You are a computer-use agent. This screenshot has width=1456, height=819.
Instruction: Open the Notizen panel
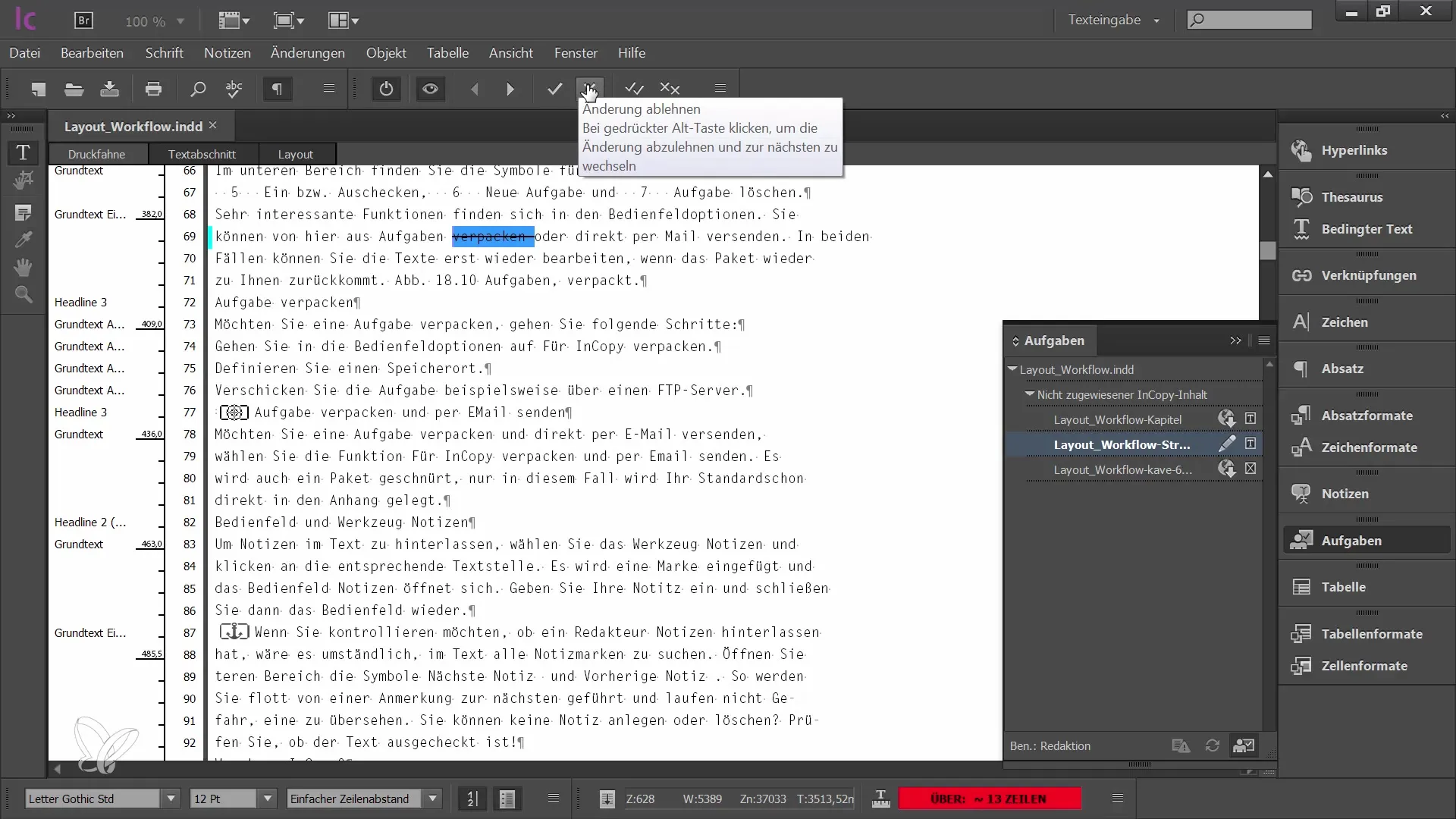[x=1345, y=493]
